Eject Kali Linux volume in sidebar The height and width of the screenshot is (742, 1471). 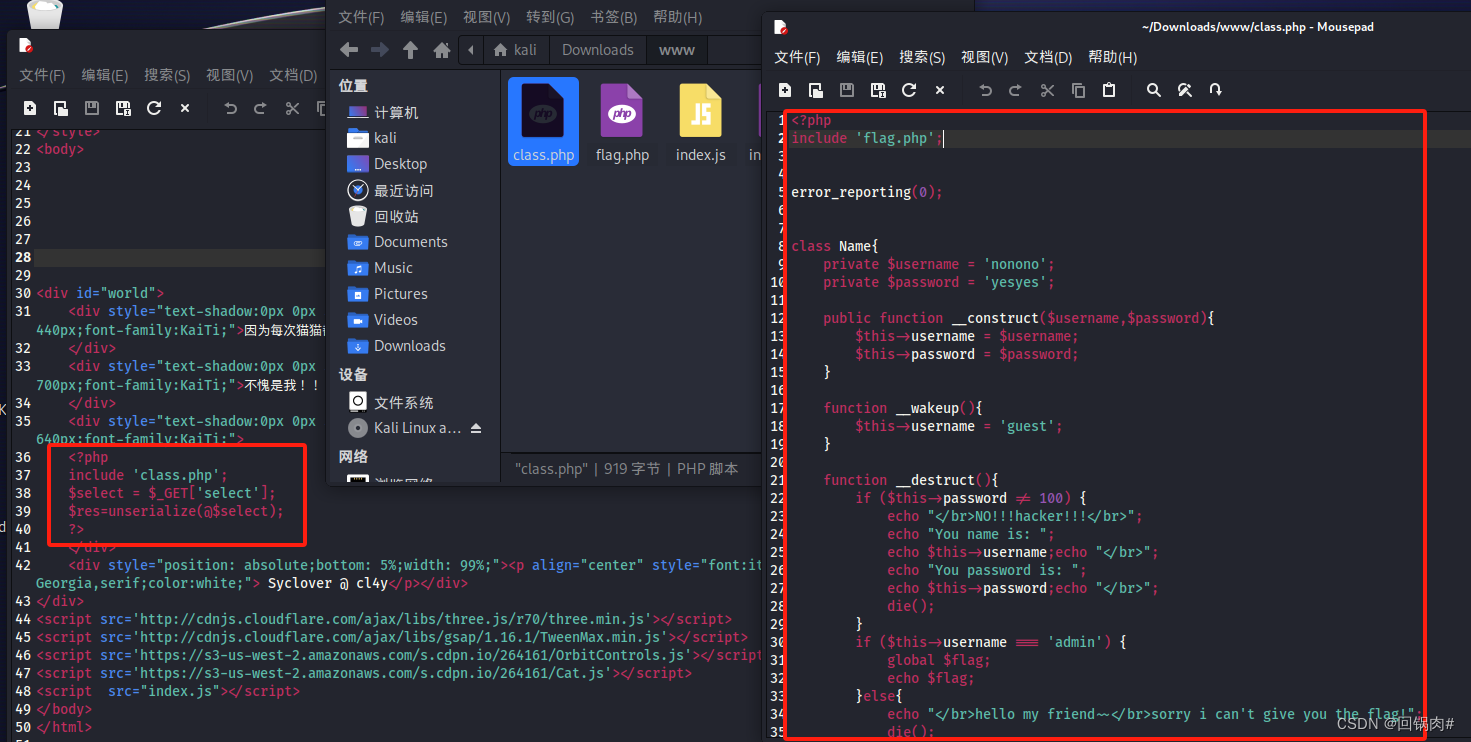(476, 428)
